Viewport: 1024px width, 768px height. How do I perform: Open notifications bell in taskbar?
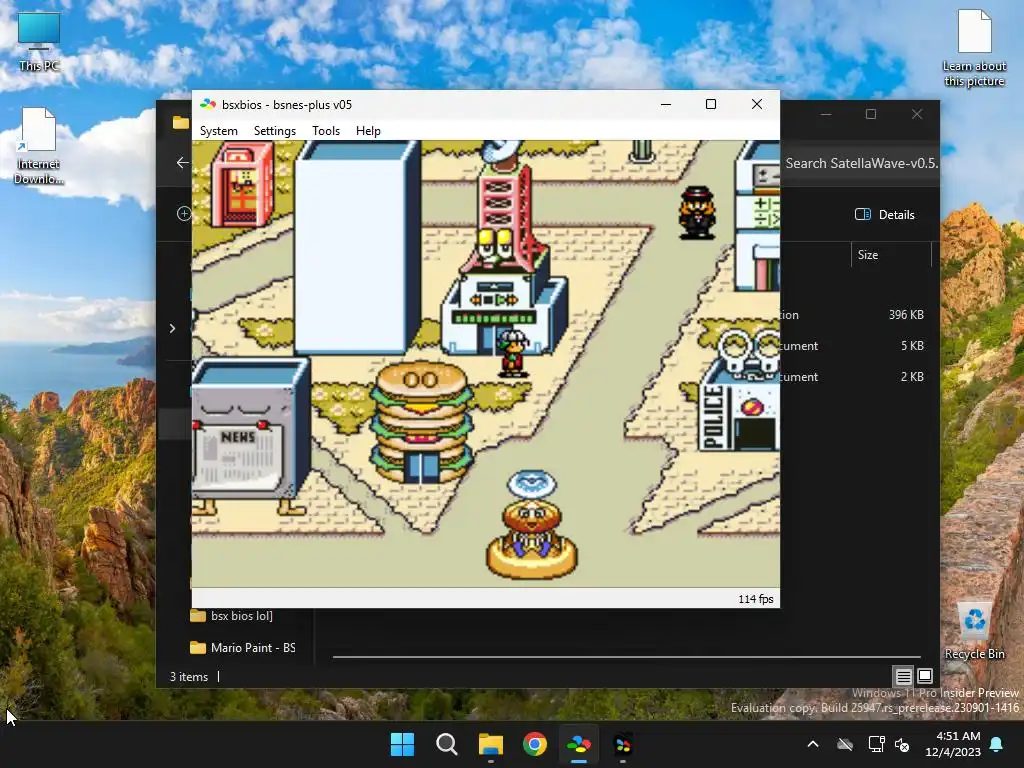[997, 744]
